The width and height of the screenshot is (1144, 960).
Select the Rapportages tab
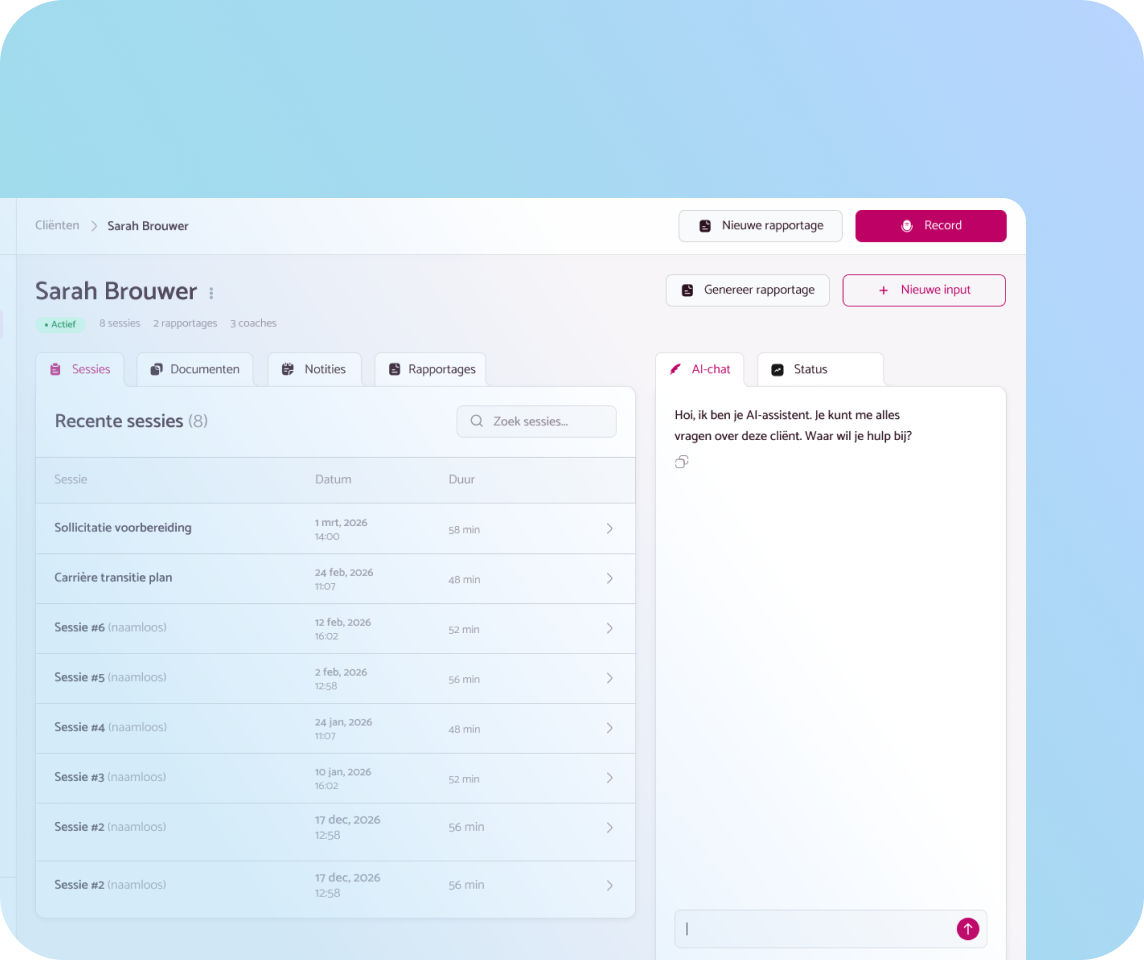pos(431,369)
